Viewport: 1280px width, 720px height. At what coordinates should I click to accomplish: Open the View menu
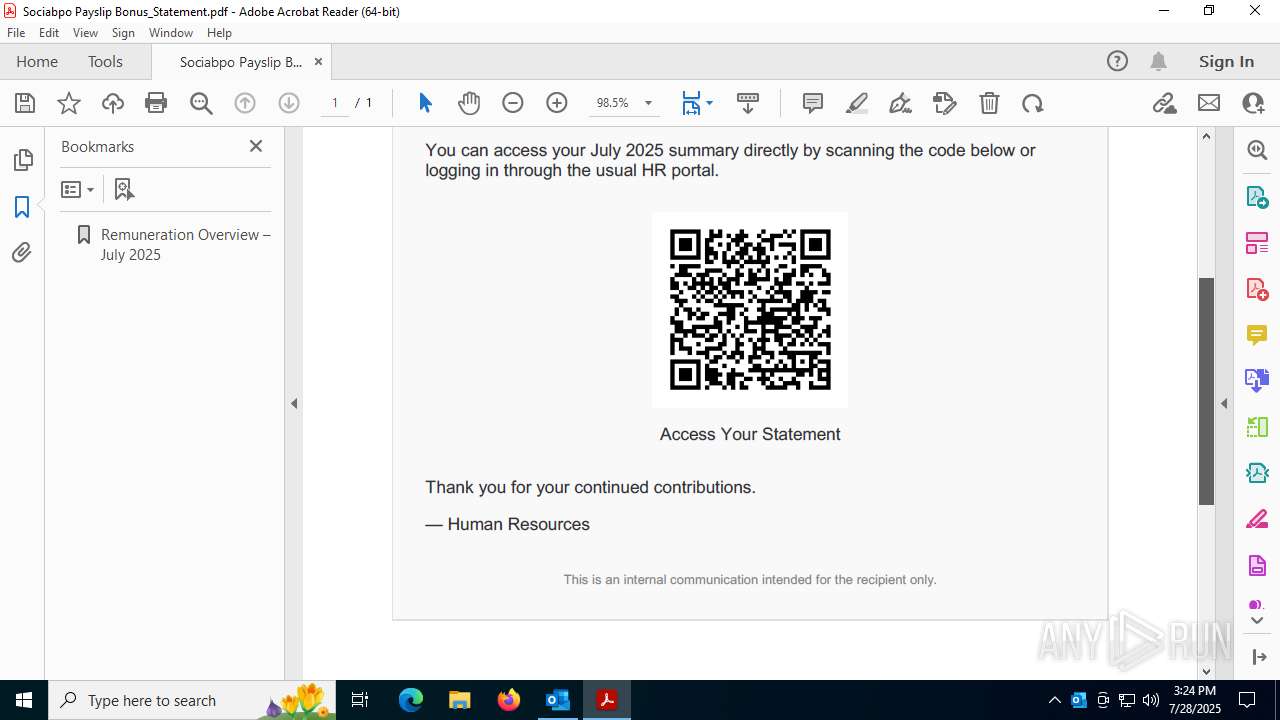tap(85, 33)
